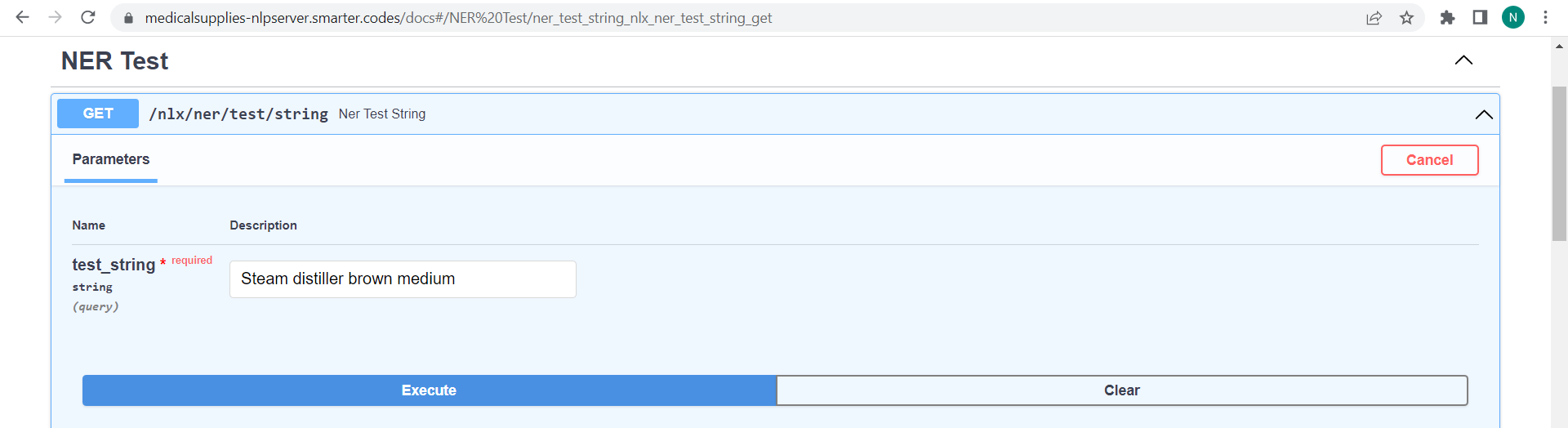Viewport: 1568px width, 428px height.
Task: Execute the NER test request
Action: (429, 390)
